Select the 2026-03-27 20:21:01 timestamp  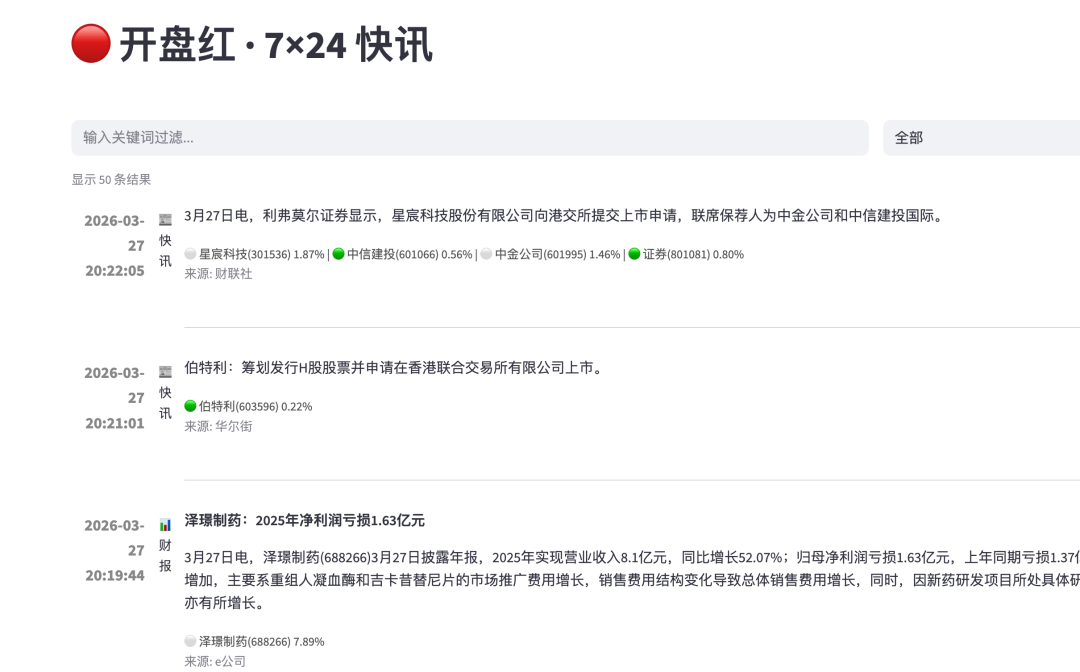pyautogui.click(x=114, y=398)
